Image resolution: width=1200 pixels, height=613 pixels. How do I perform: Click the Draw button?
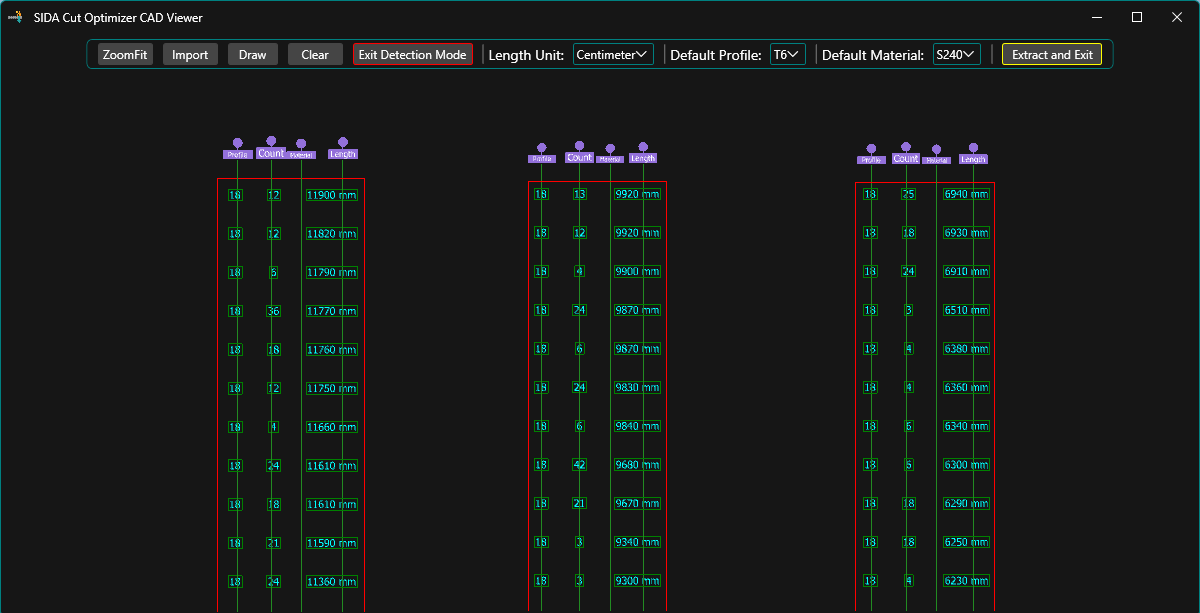coord(252,55)
